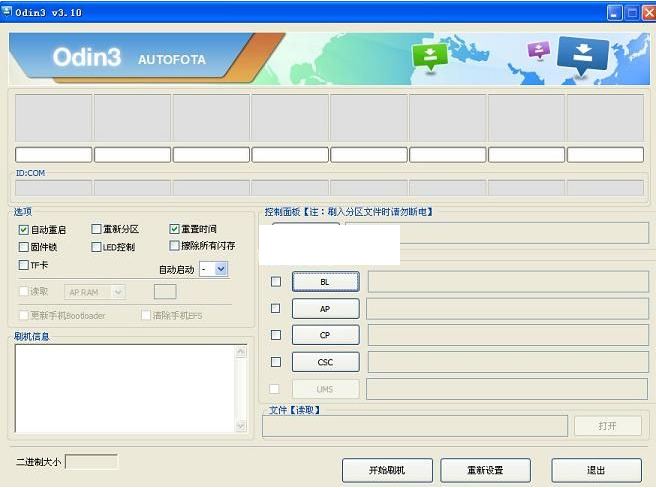This screenshot has width=656, height=488.
Task: Minimize the Odin3 window
Action: click(615, 12)
